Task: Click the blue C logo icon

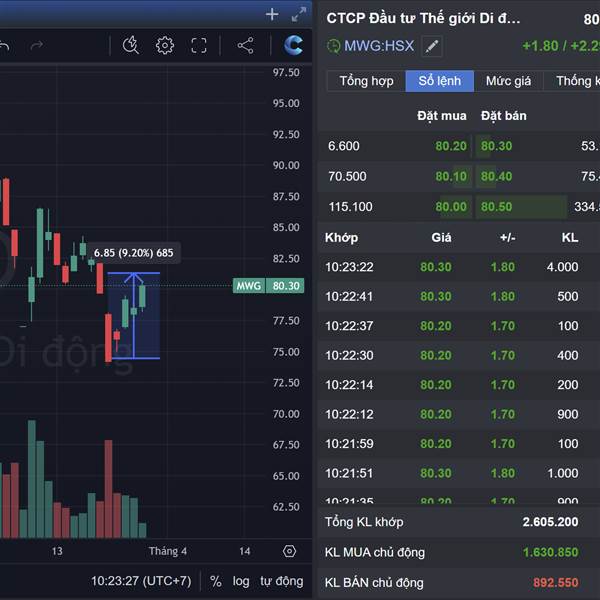Action: pyautogui.click(x=293, y=45)
